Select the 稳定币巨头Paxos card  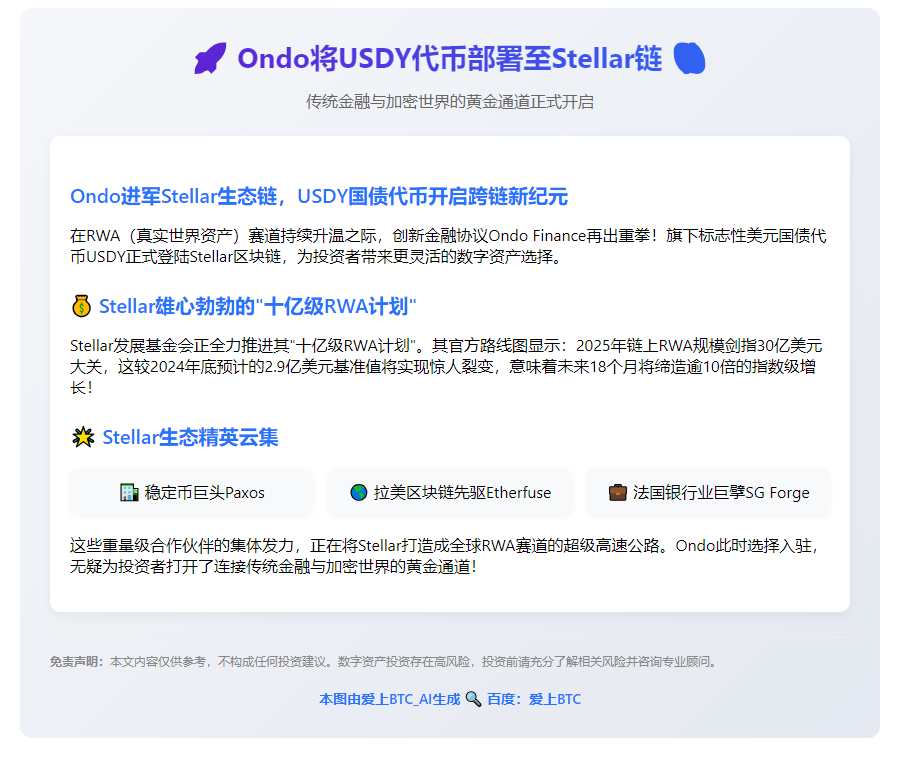(x=192, y=492)
